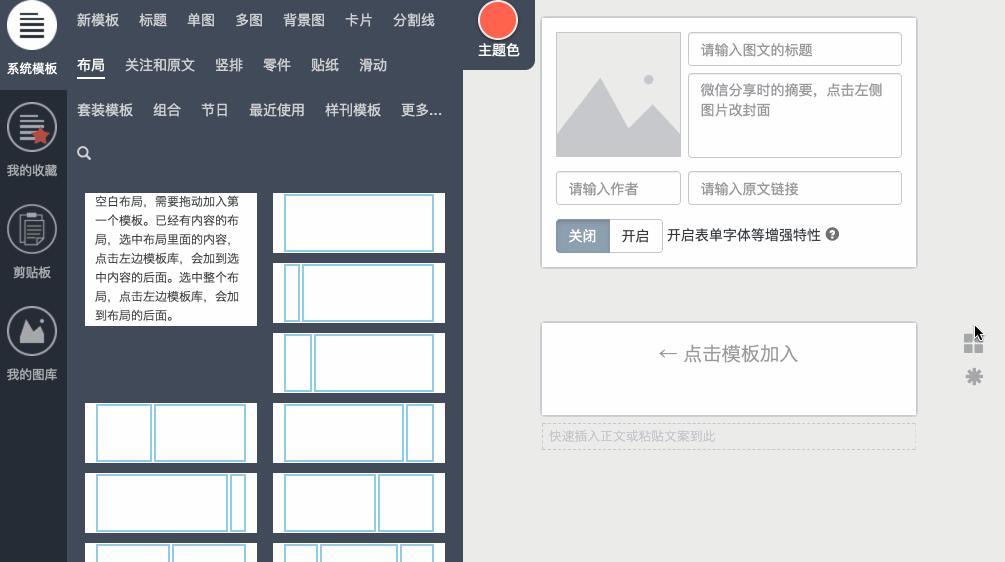
Task: Open the 节日 holiday tab
Action: point(215,110)
